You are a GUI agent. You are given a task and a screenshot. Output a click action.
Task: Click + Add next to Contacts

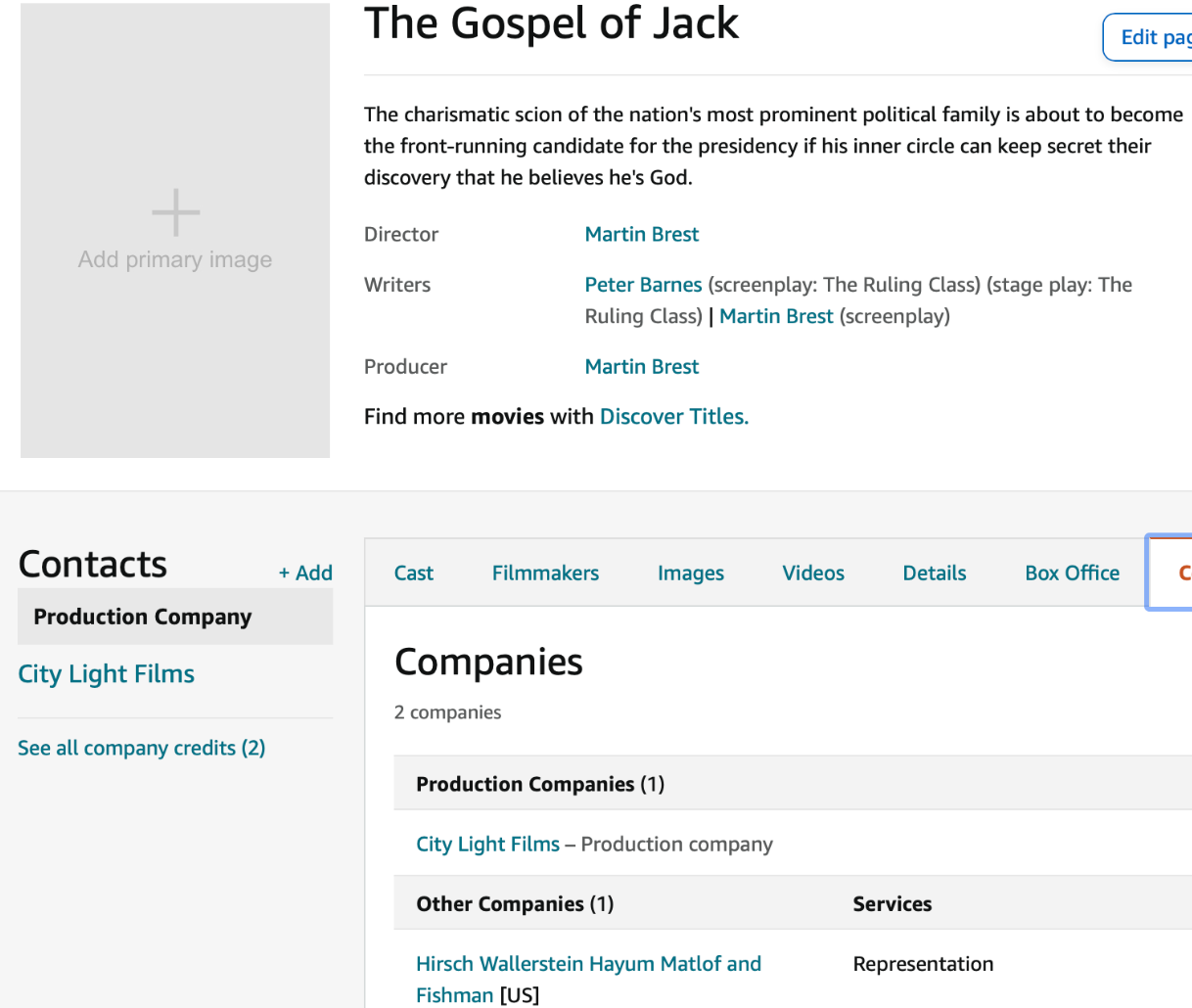point(305,573)
